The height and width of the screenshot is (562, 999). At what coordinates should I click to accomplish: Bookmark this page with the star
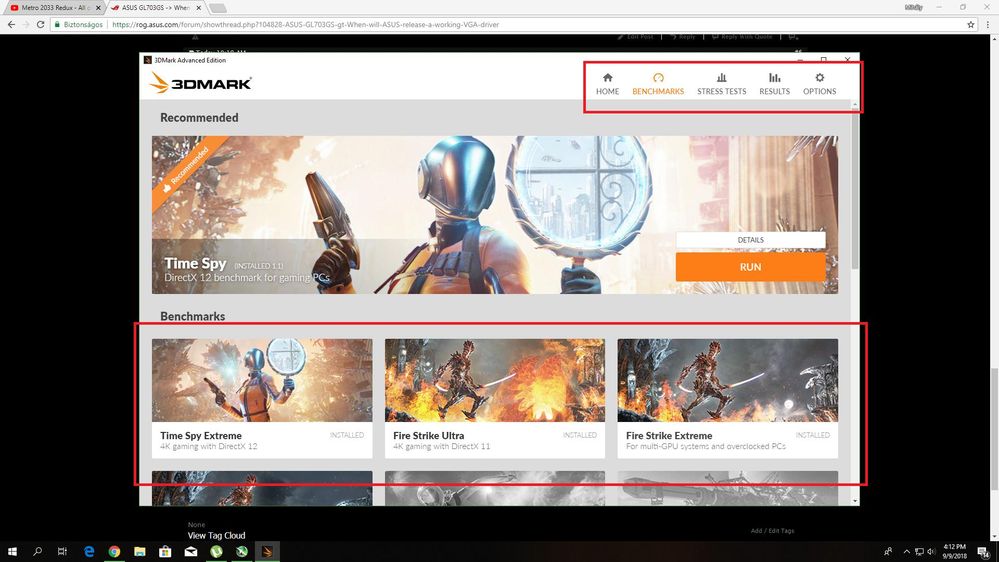coord(970,24)
